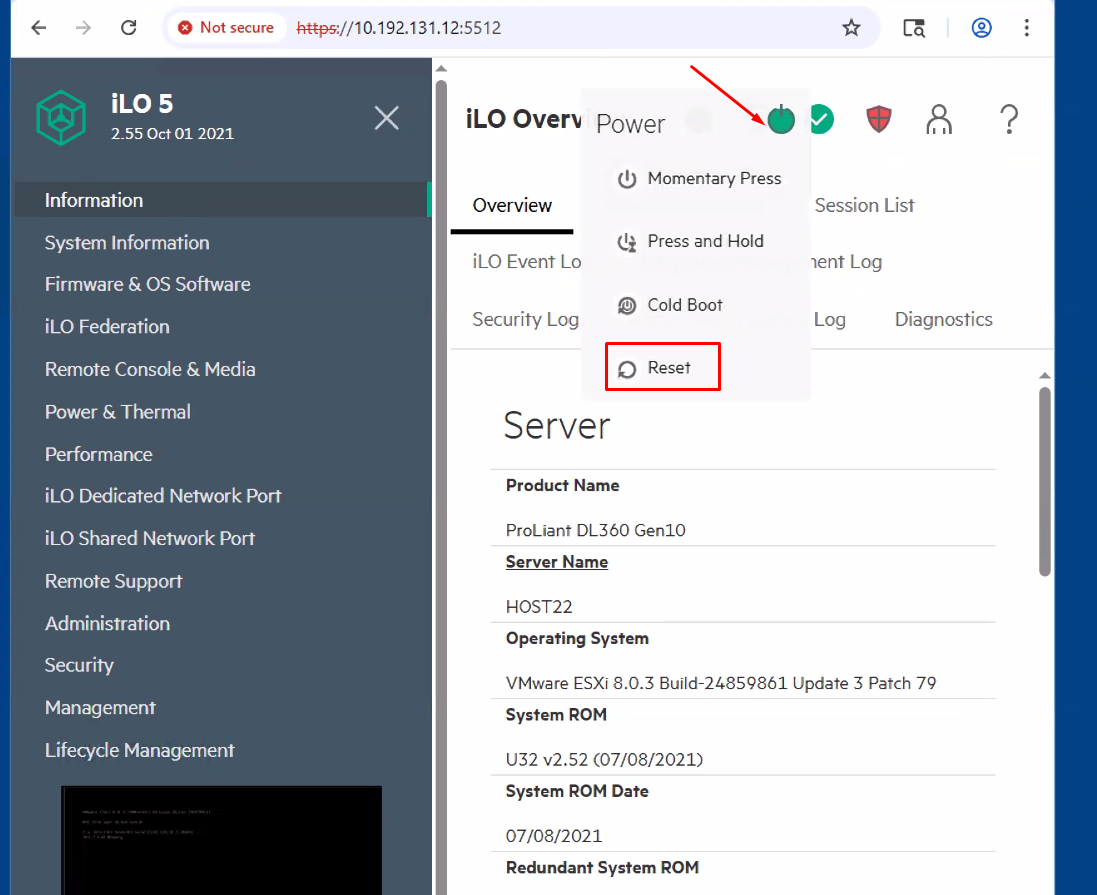Click the browser forward arrow

(x=83, y=28)
